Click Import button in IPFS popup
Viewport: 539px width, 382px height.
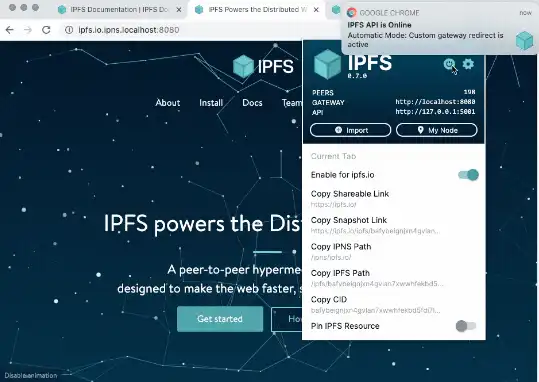coord(350,130)
